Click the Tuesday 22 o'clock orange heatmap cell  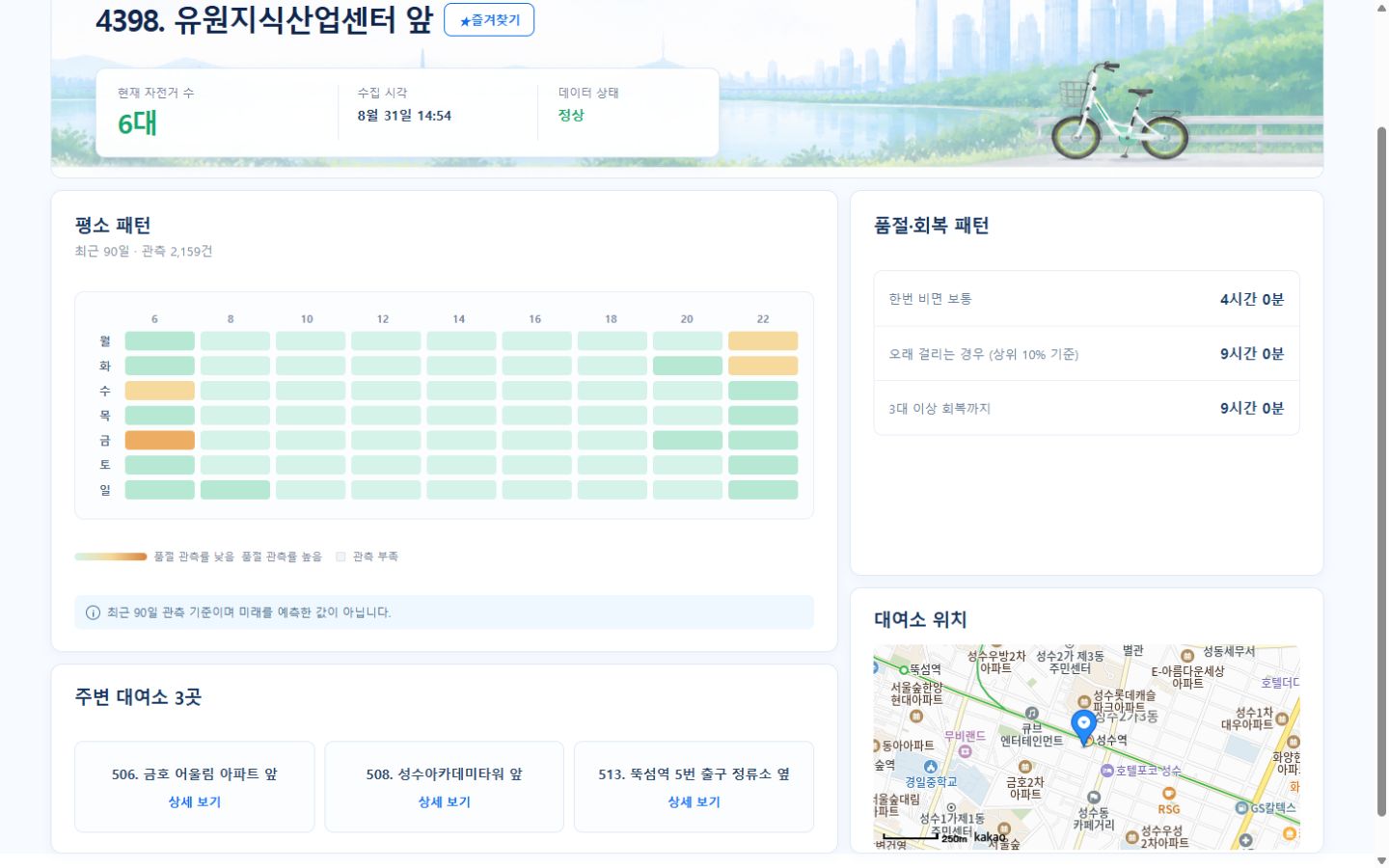(x=763, y=366)
